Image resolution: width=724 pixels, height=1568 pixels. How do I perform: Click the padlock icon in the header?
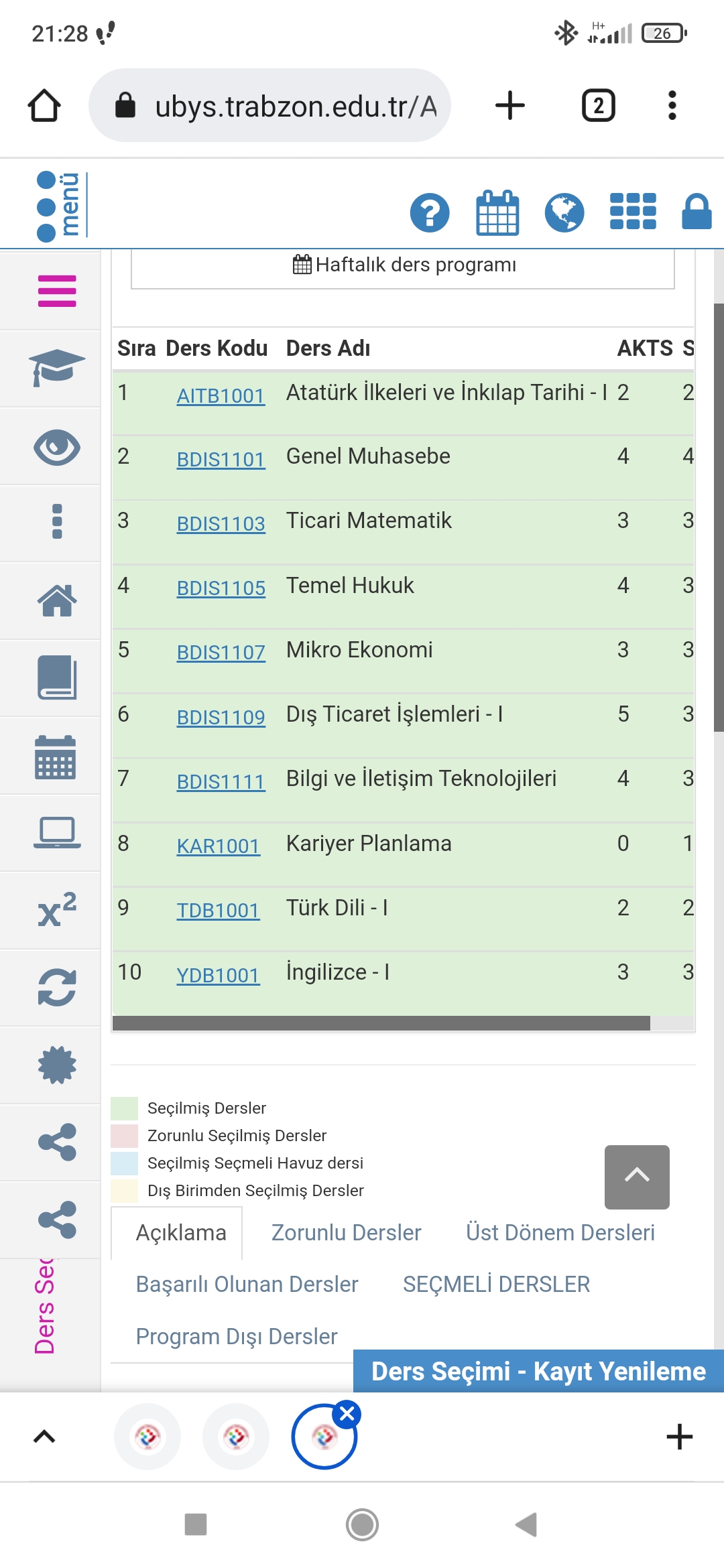[697, 212]
